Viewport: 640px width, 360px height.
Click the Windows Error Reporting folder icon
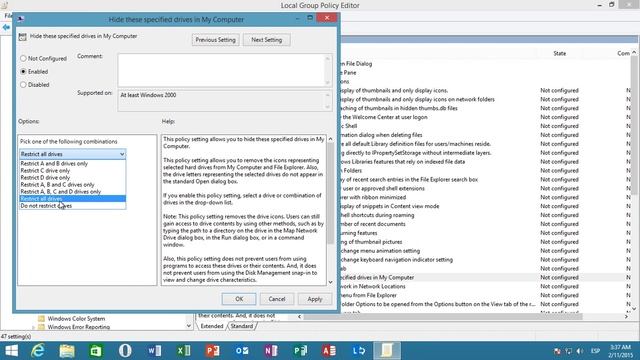coord(41,327)
